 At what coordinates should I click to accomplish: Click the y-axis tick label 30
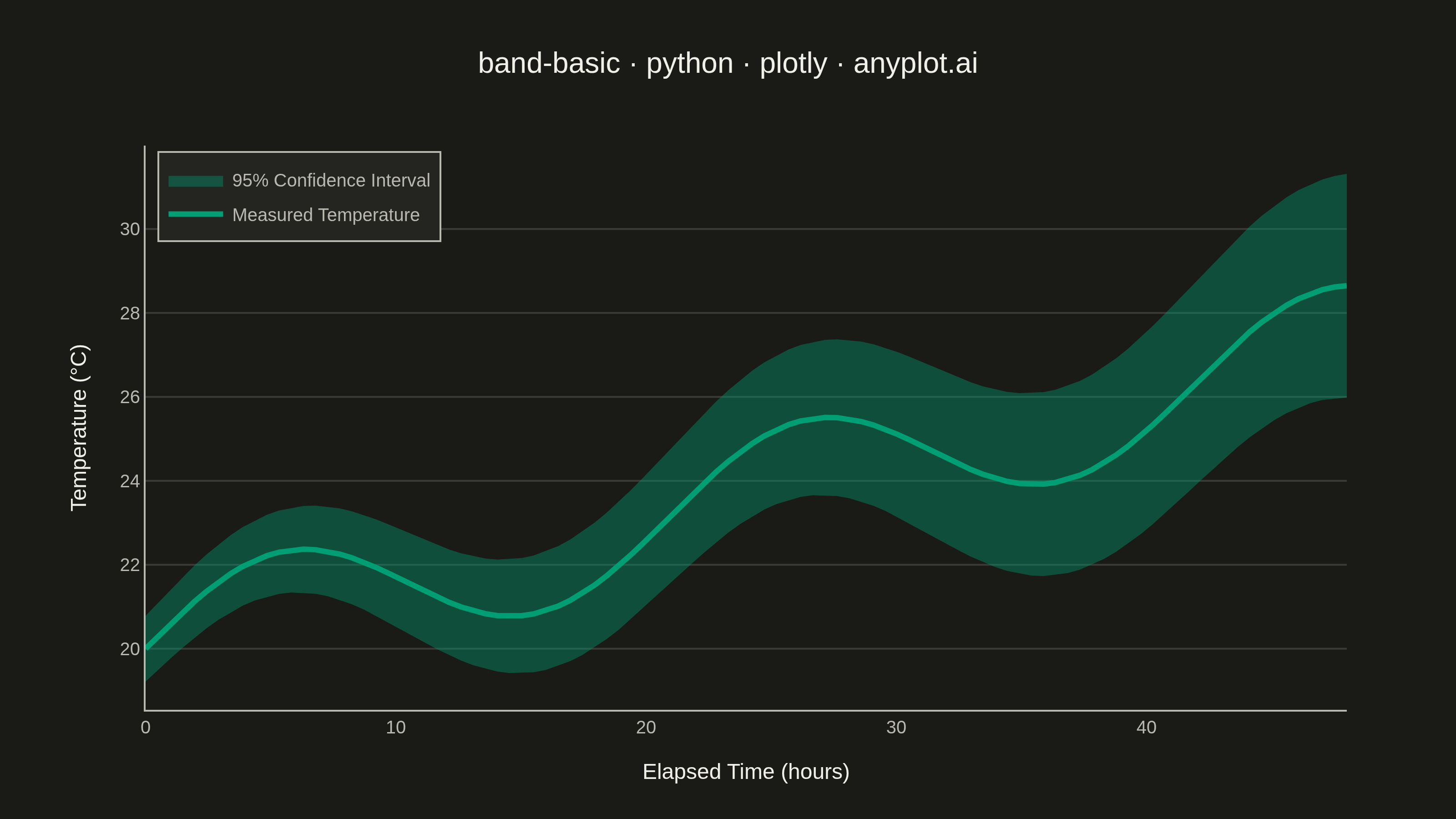click(129, 229)
